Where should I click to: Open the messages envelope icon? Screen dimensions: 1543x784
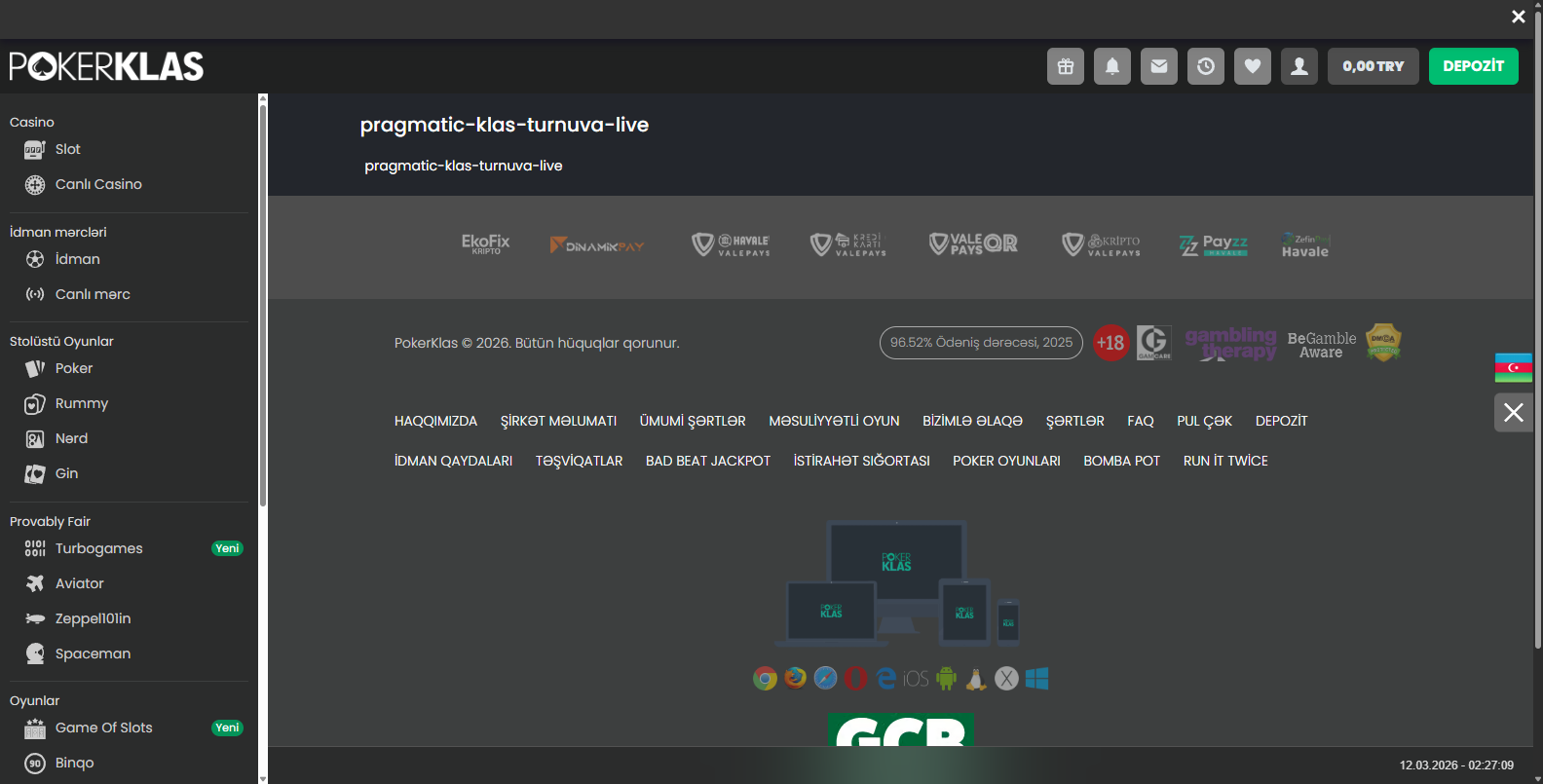point(1159,66)
